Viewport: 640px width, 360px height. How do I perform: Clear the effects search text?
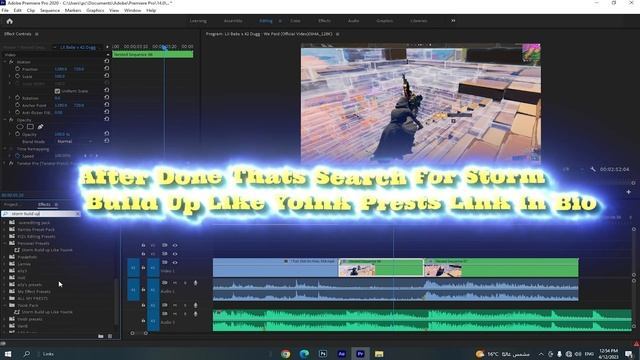pos(78,213)
